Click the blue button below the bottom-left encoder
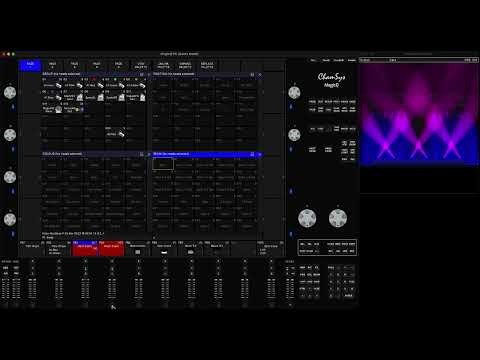 click(13, 234)
